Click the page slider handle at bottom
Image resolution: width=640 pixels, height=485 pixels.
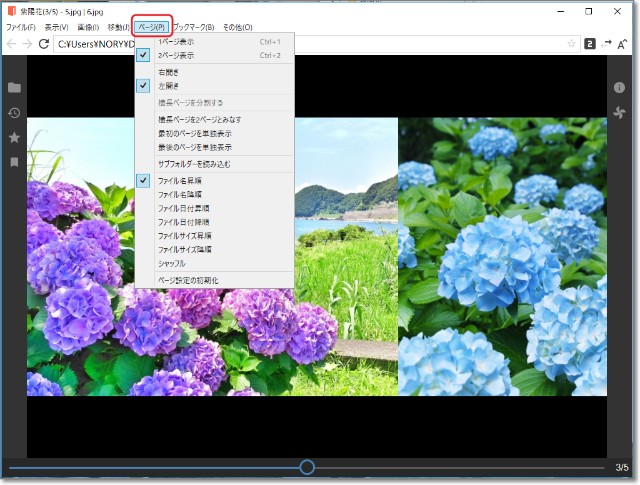coord(307,467)
